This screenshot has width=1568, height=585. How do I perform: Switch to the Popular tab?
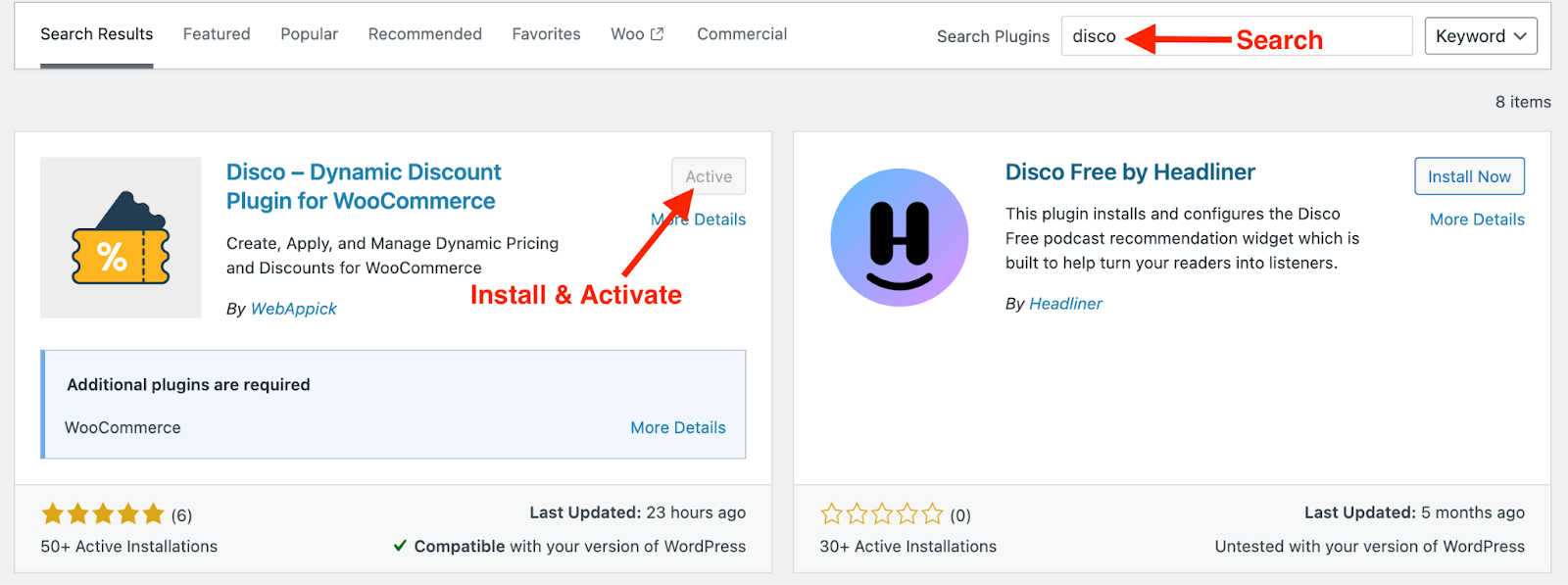pos(309,34)
